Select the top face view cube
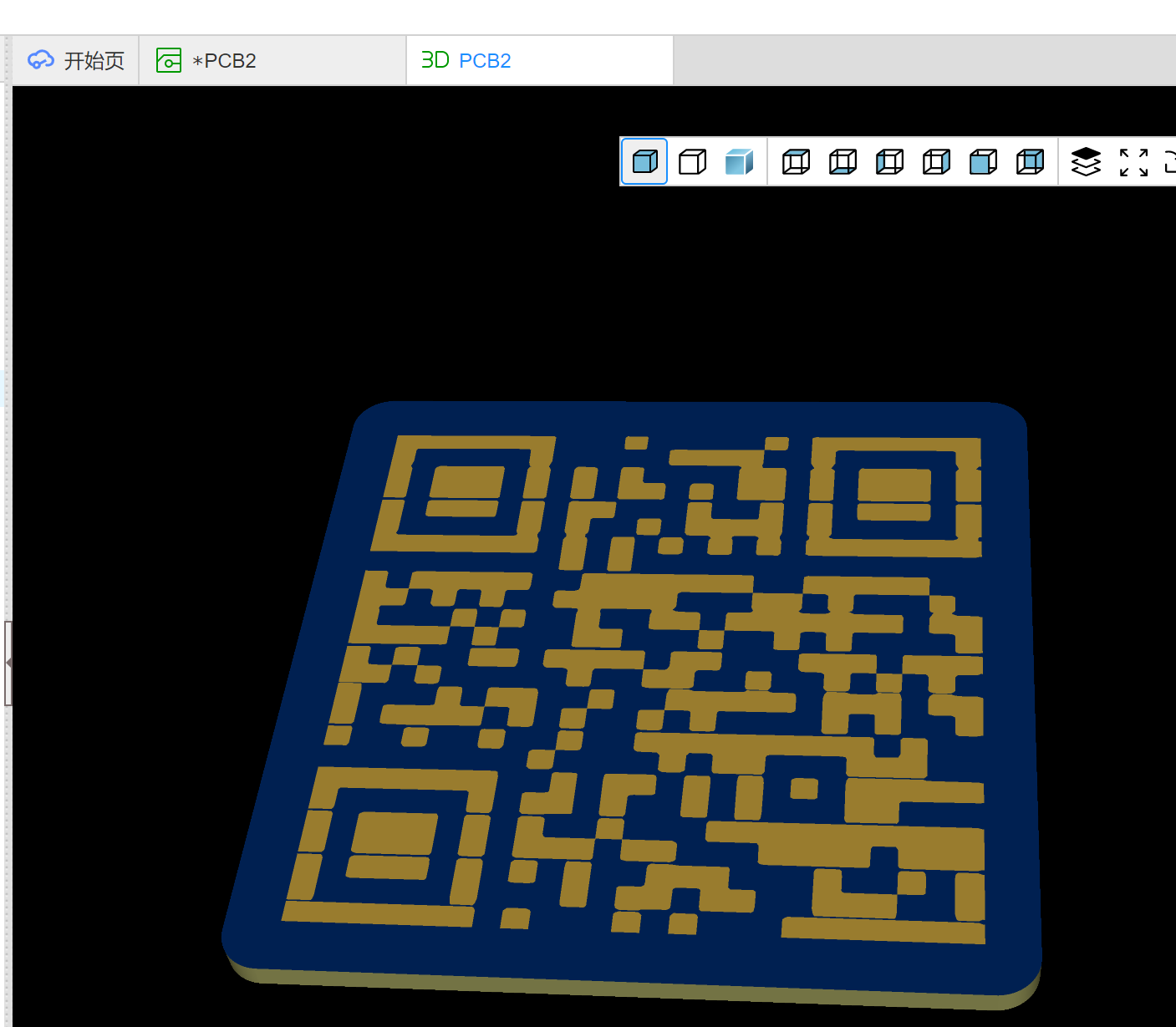Screen dimensions: 1176x1027 [x=796, y=161]
